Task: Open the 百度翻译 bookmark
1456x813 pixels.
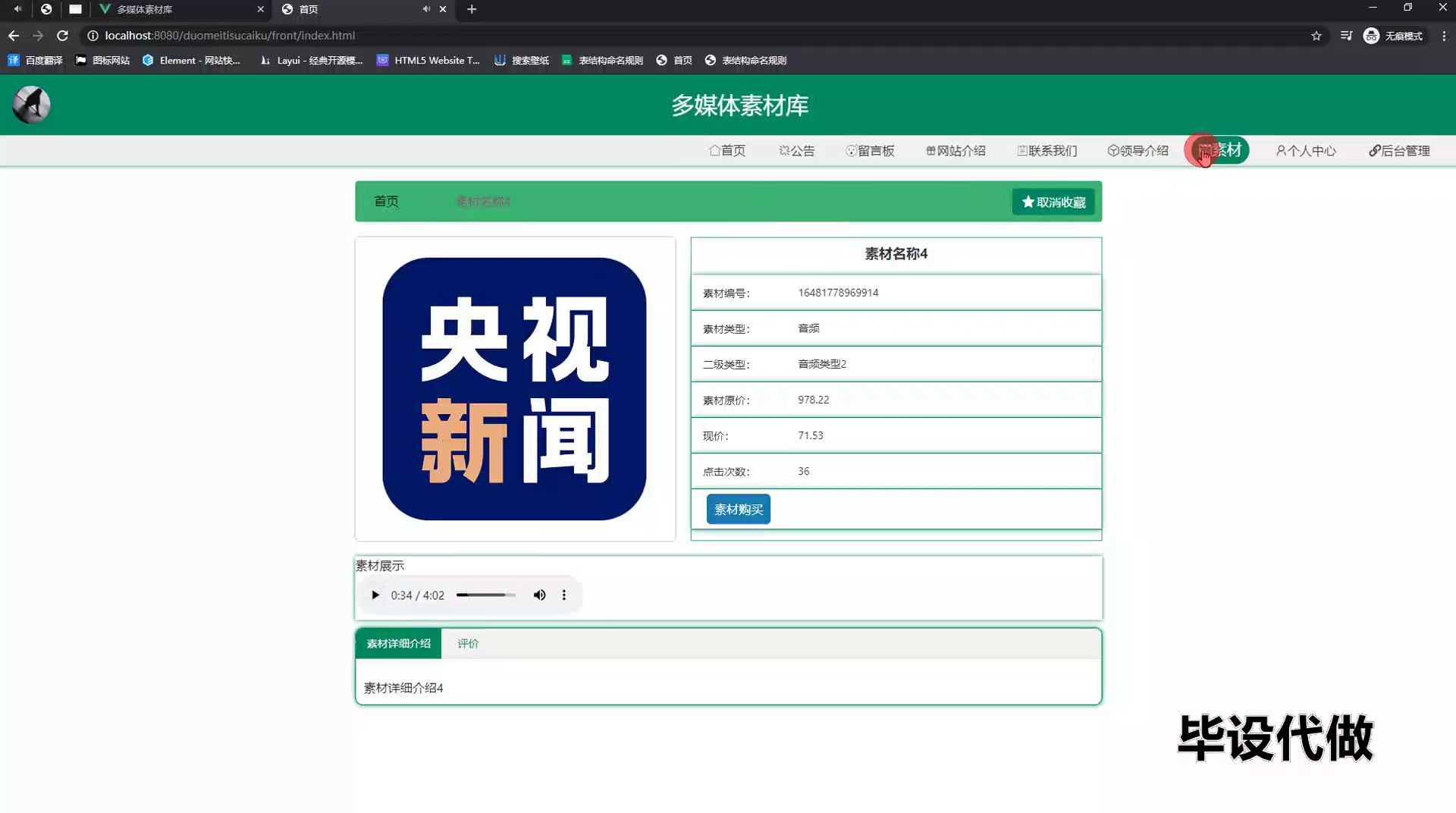Action: point(35,61)
